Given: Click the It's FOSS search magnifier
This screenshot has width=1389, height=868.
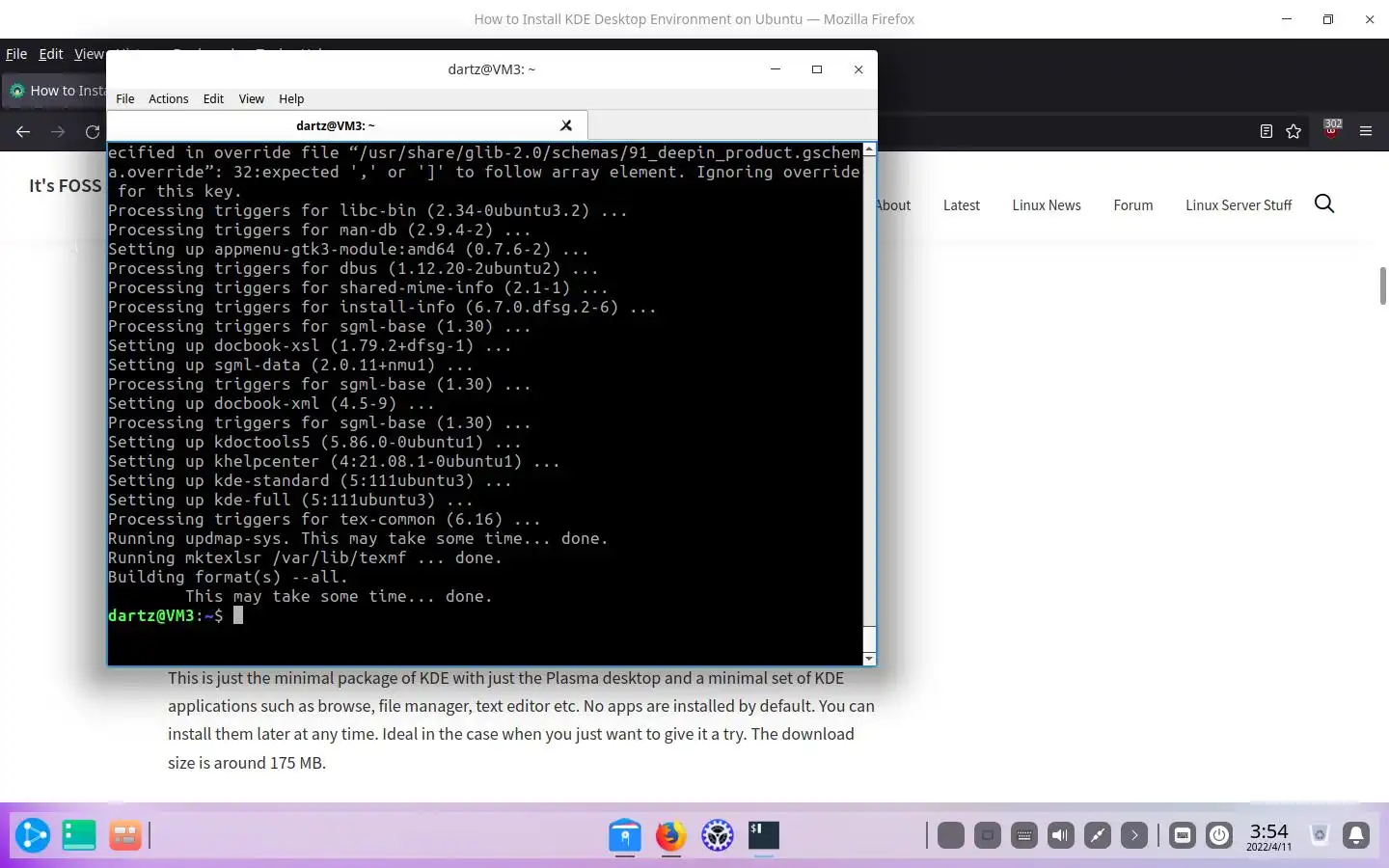Looking at the screenshot, I should click(x=1324, y=203).
